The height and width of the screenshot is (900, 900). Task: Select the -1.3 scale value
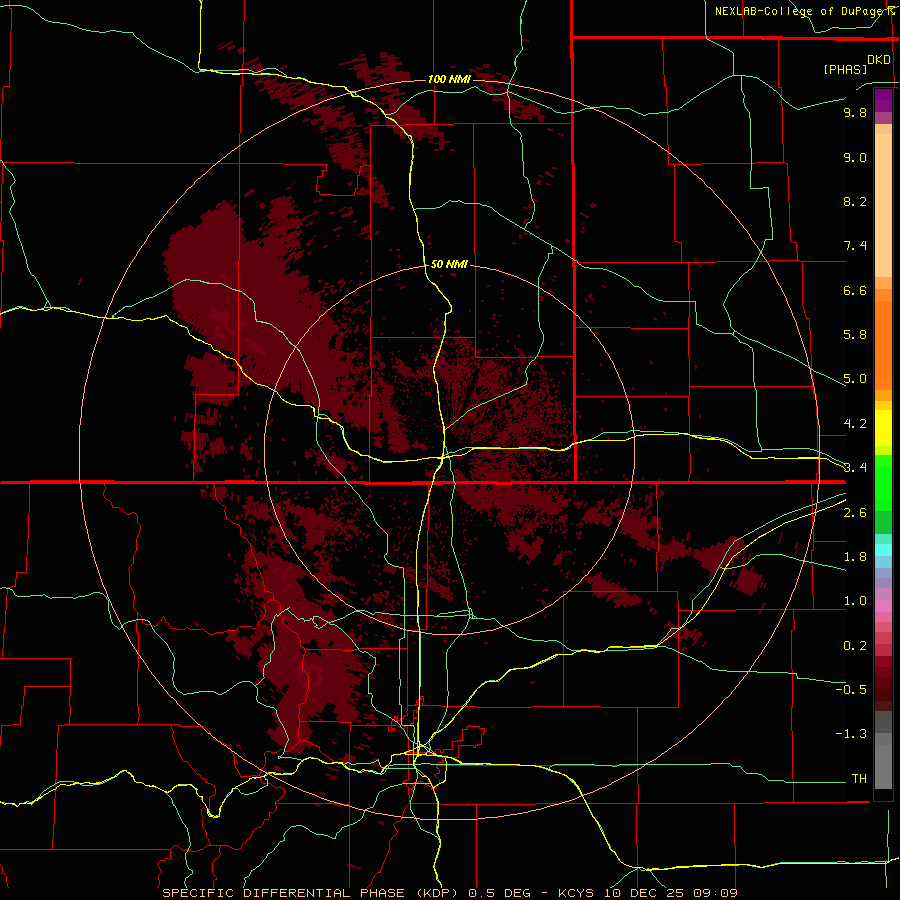coord(851,734)
